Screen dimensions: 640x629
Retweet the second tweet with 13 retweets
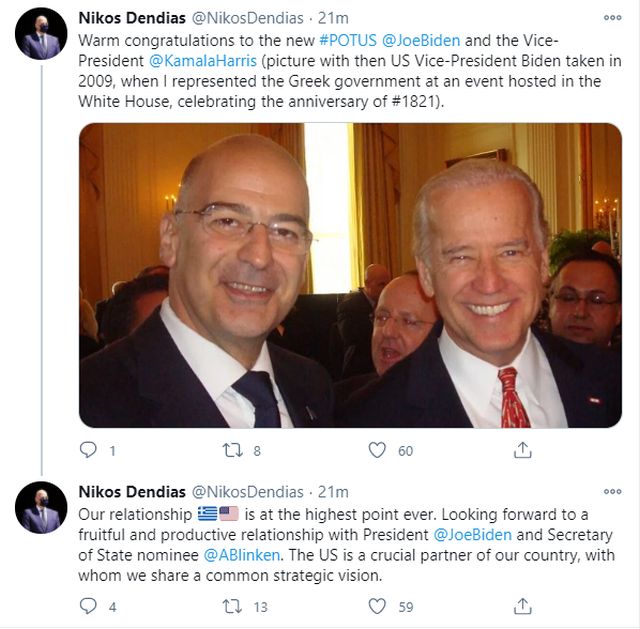(x=233, y=606)
